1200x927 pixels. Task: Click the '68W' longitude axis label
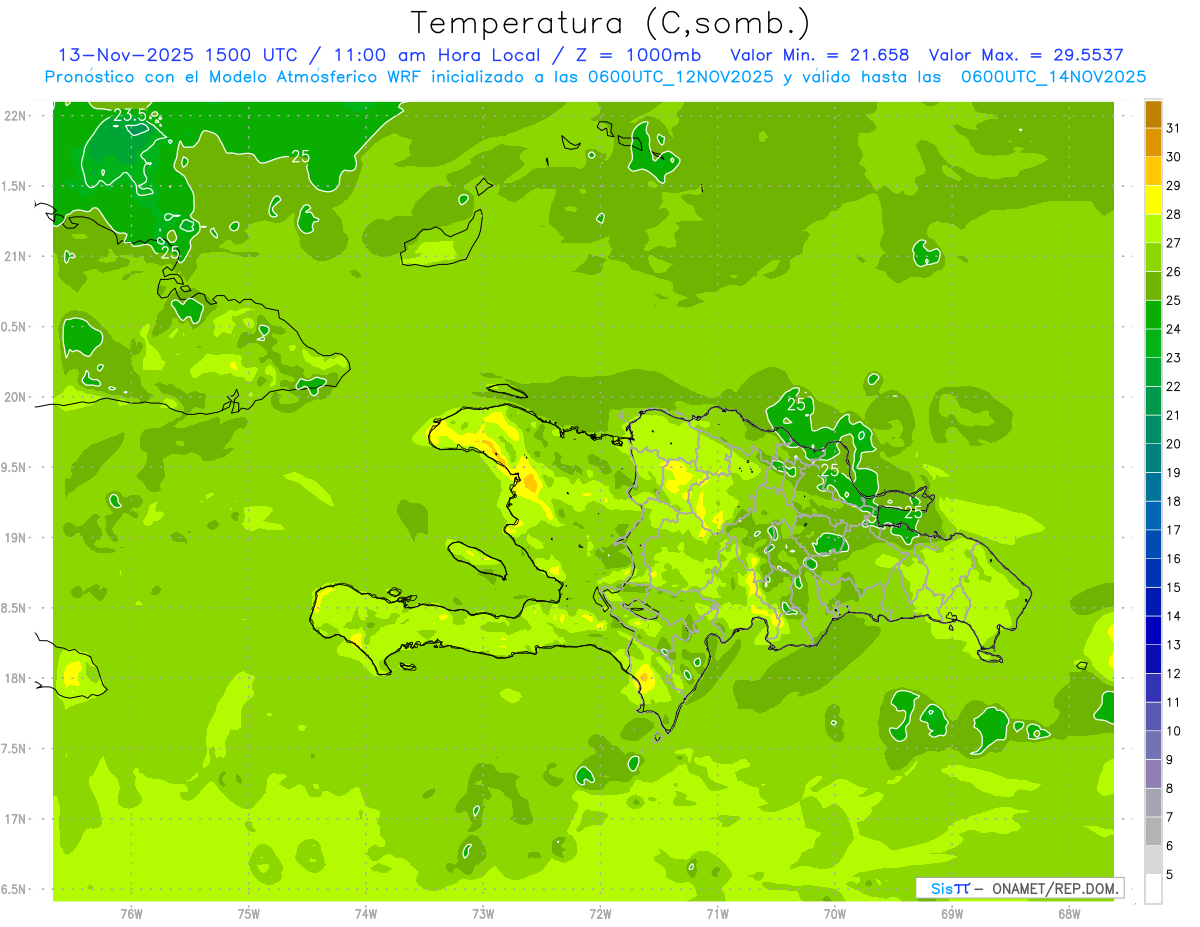pos(1069,913)
